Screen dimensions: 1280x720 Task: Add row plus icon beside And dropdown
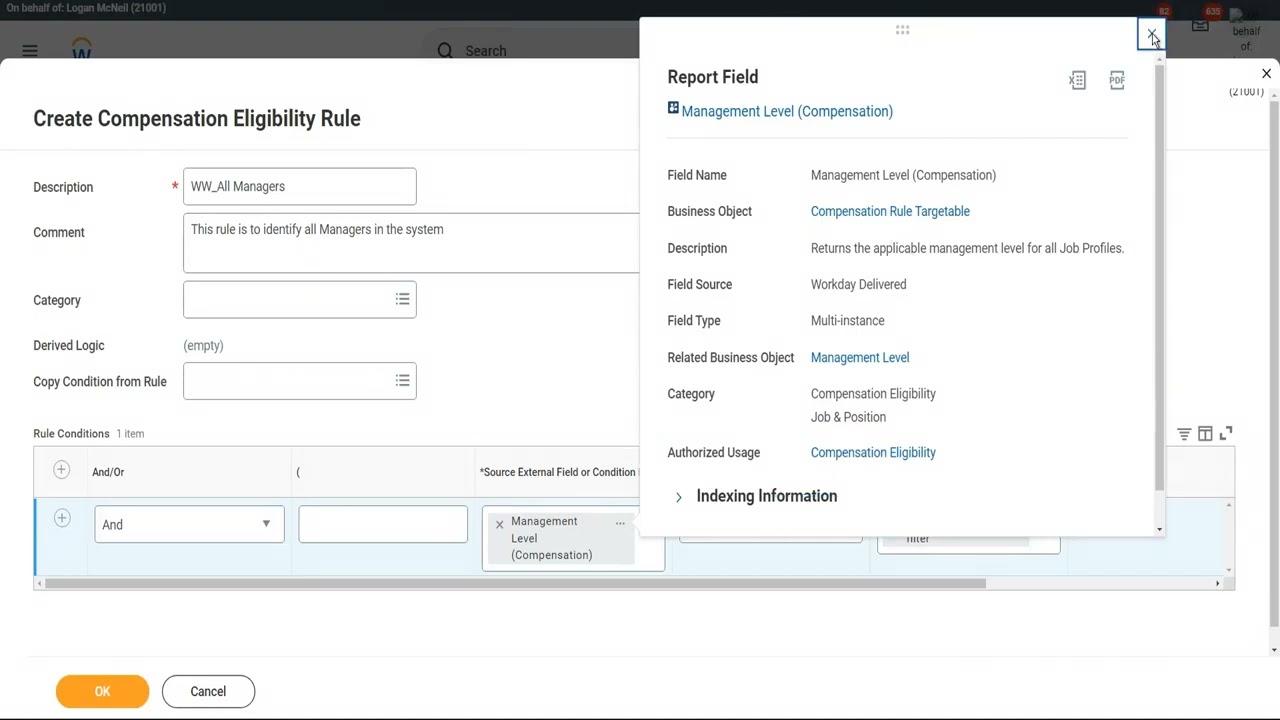point(61,518)
